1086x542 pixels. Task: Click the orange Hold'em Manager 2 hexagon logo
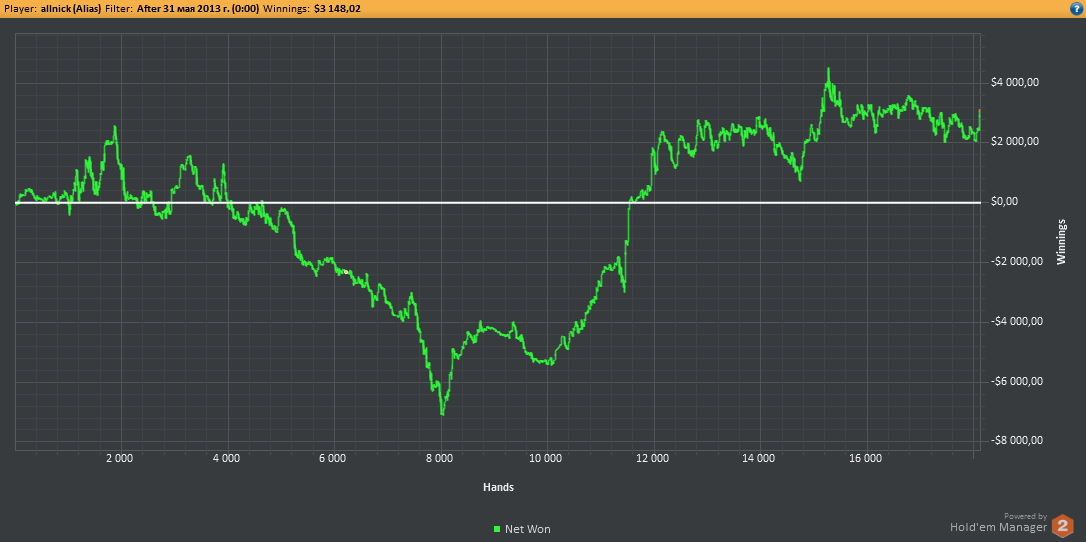[1064, 525]
